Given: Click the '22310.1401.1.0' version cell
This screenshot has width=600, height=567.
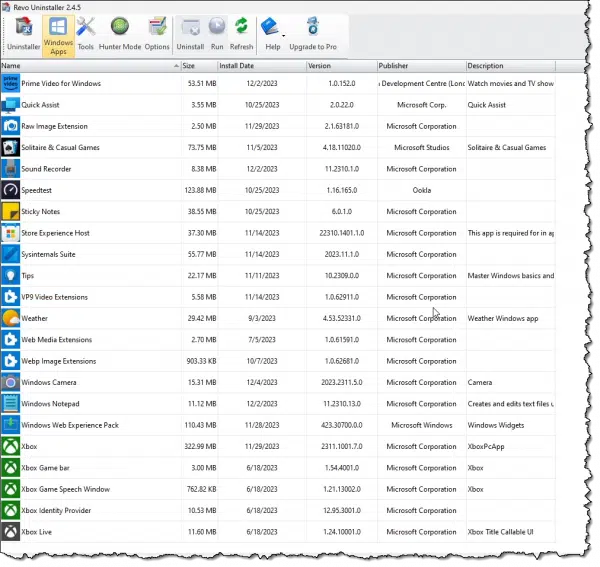Looking at the screenshot, I should 342,233.
